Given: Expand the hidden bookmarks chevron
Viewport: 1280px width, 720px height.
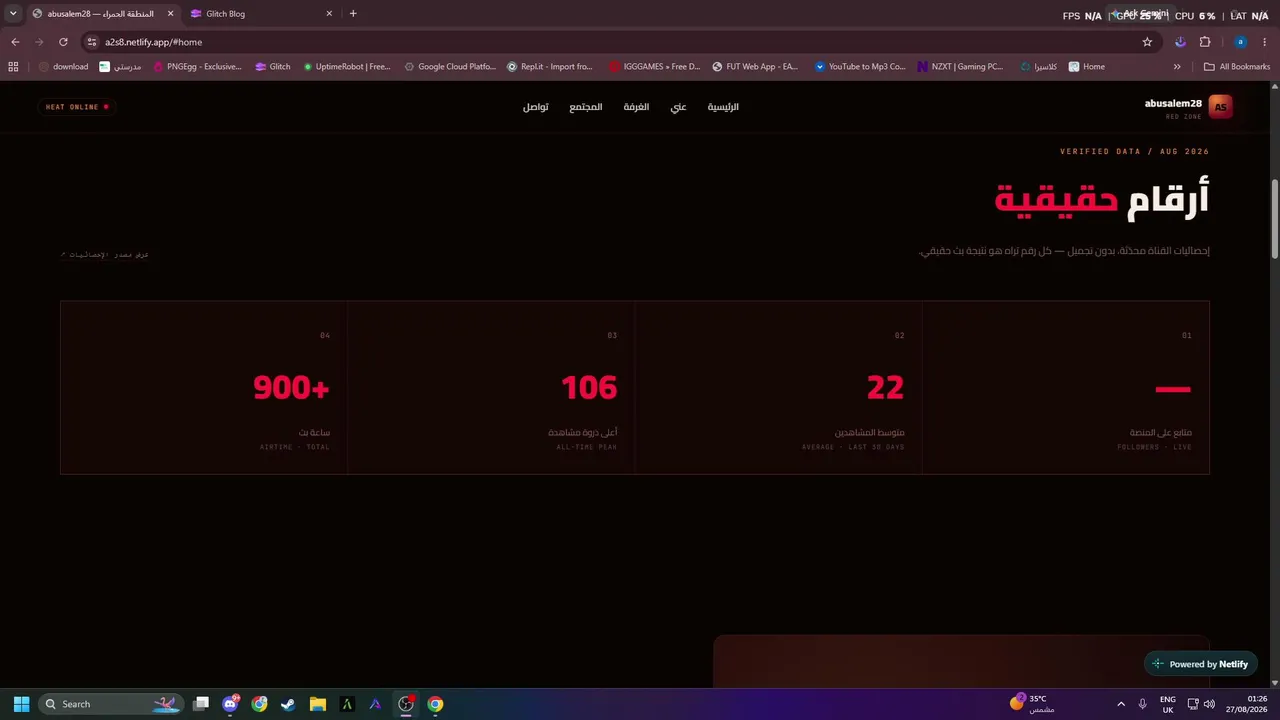Looking at the screenshot, I should click(x=1177, y=67).
